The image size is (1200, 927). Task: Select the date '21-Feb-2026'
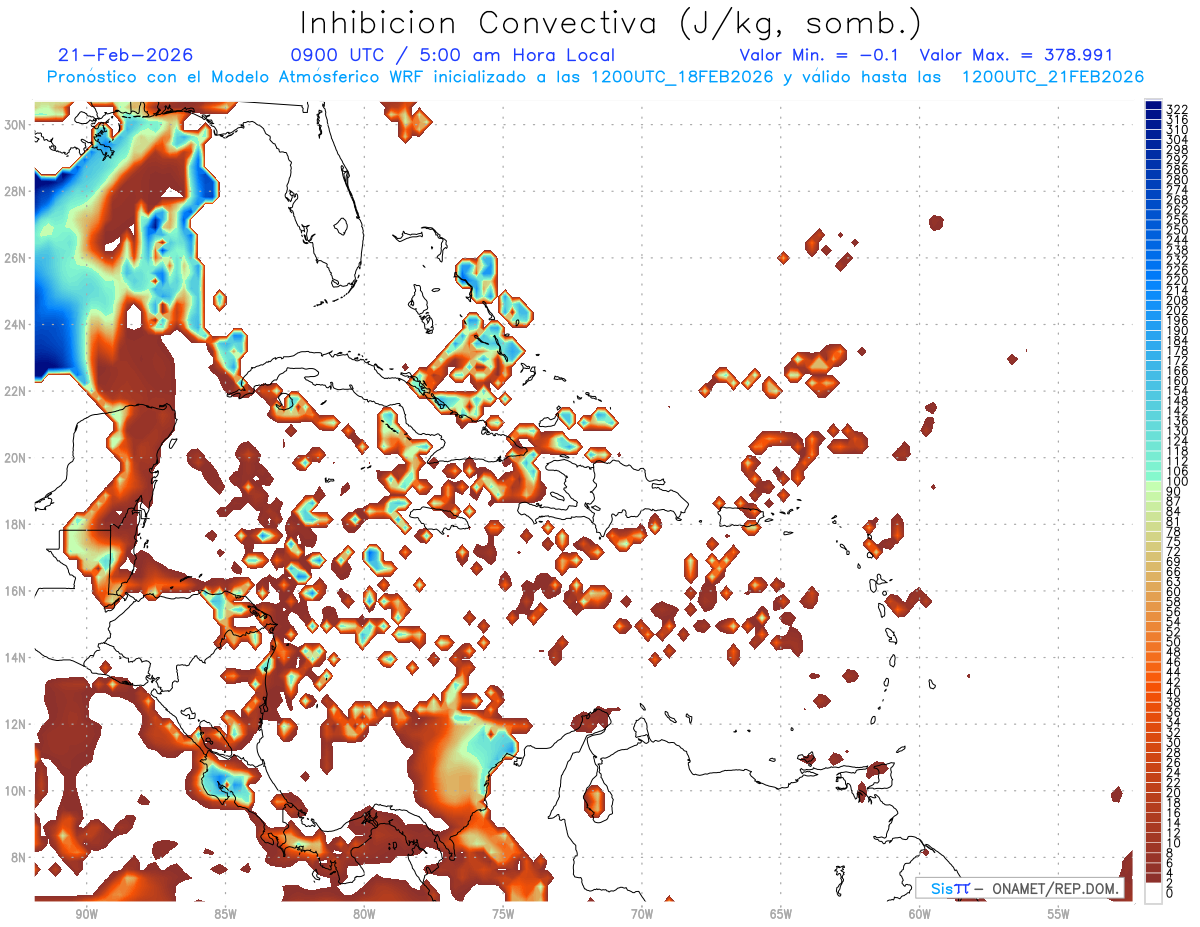(126, 55)
